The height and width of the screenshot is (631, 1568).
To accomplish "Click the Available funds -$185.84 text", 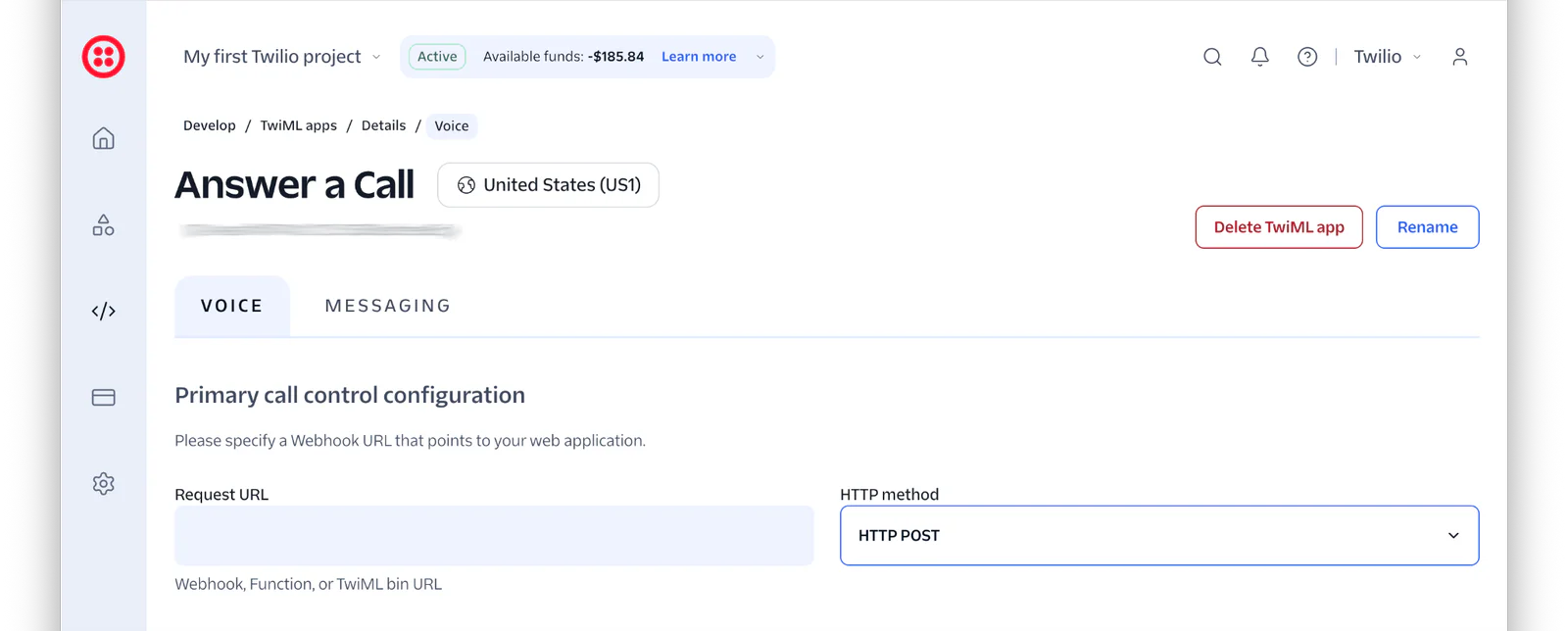I will tap(563, 57).
